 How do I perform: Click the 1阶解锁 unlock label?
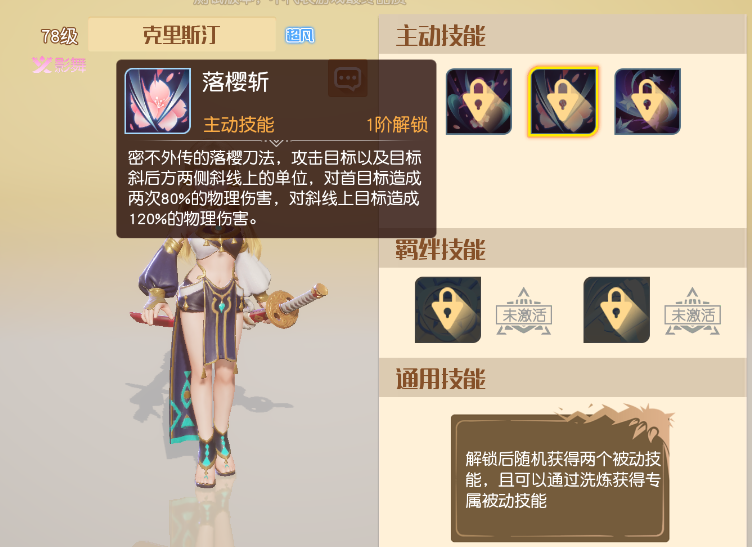[x=397, y=125]
